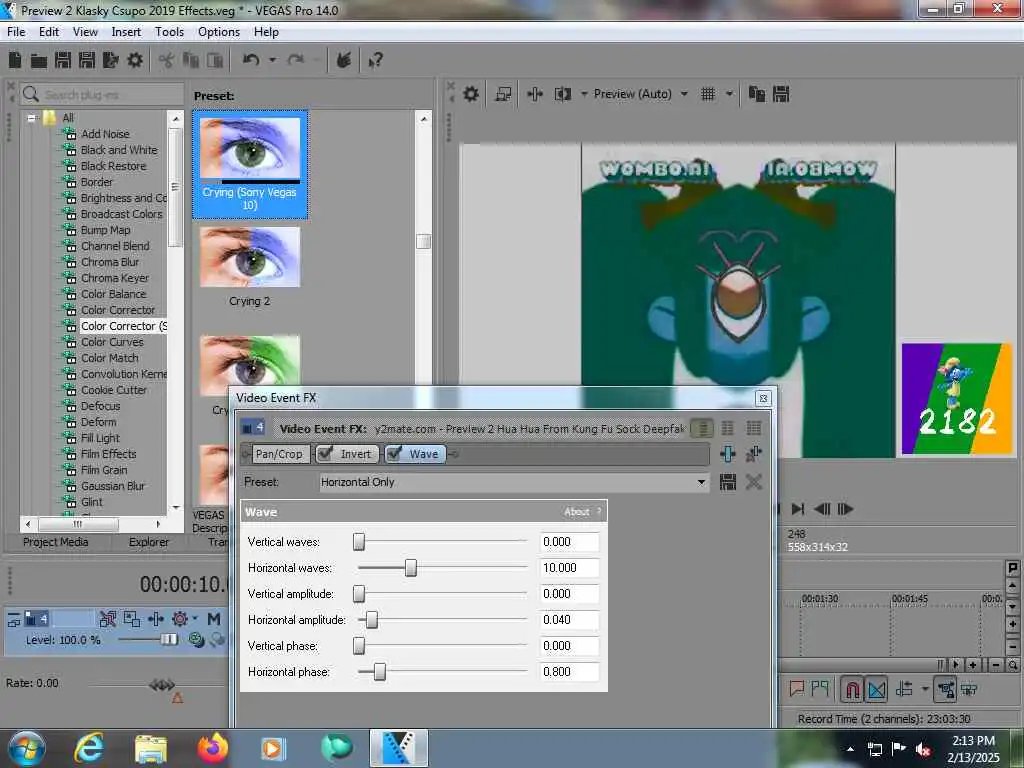Viewport: 1024px width, 768px height.
Task: Click the New project icon
Action: tap(15, 60)
